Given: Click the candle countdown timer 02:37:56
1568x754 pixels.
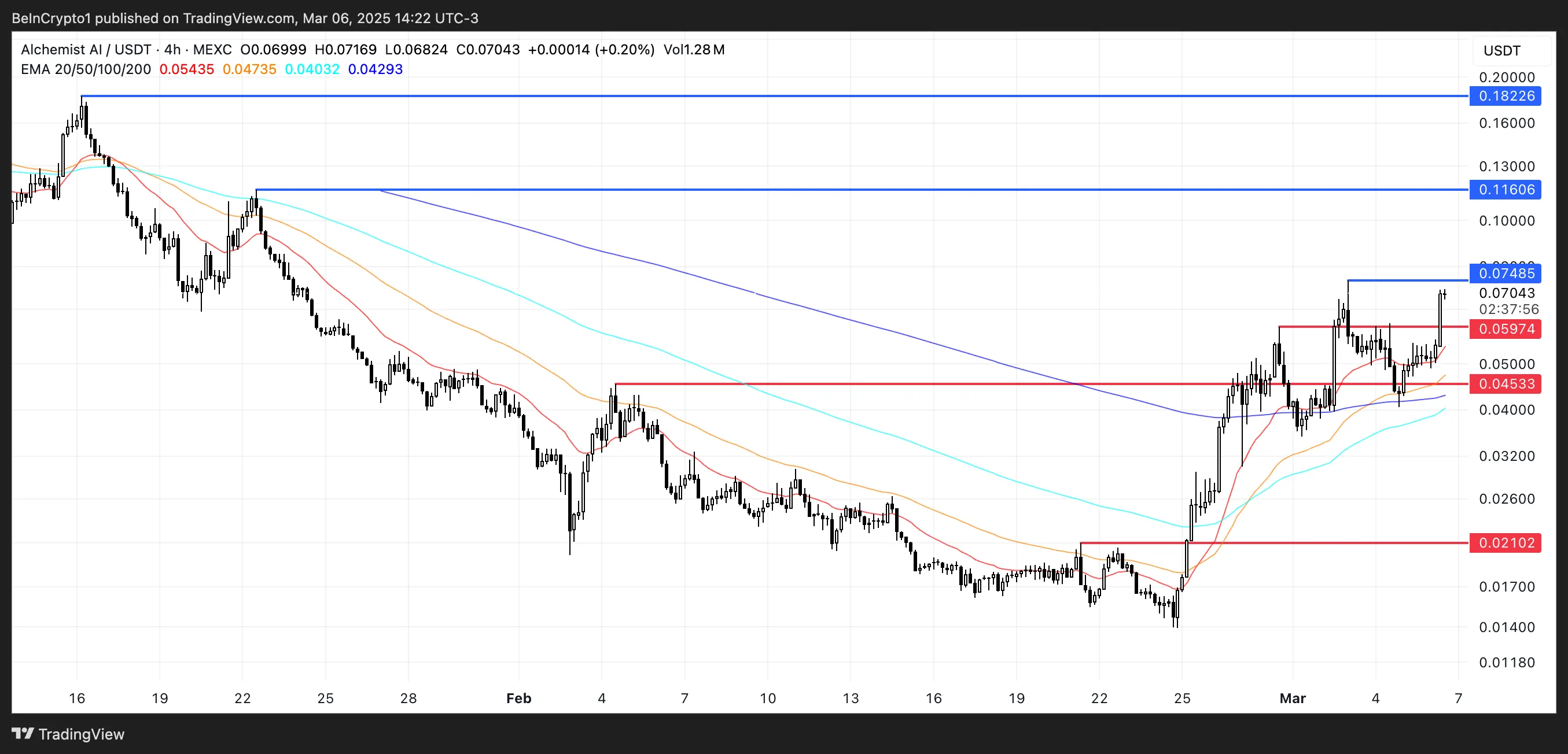Looking at the screenshot, I should click(1508, 309).
